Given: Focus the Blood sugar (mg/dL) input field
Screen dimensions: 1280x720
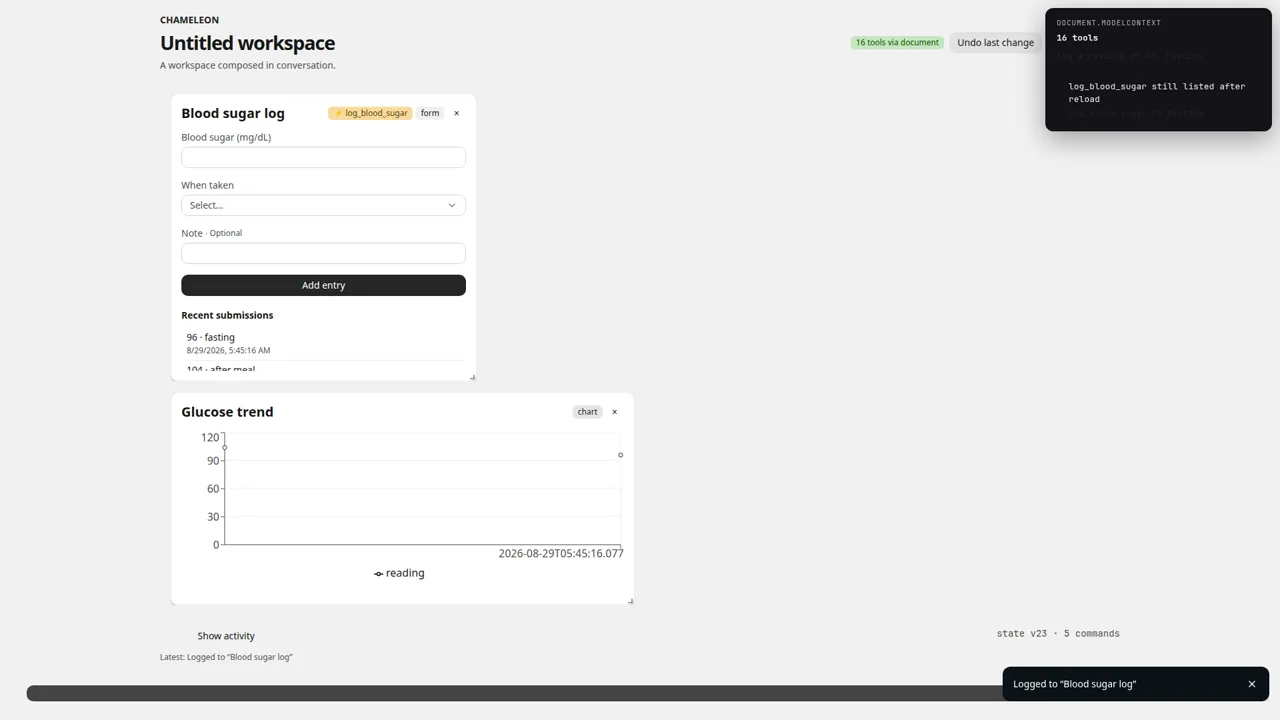Looking at the screenshot, I should click(323, 157).
